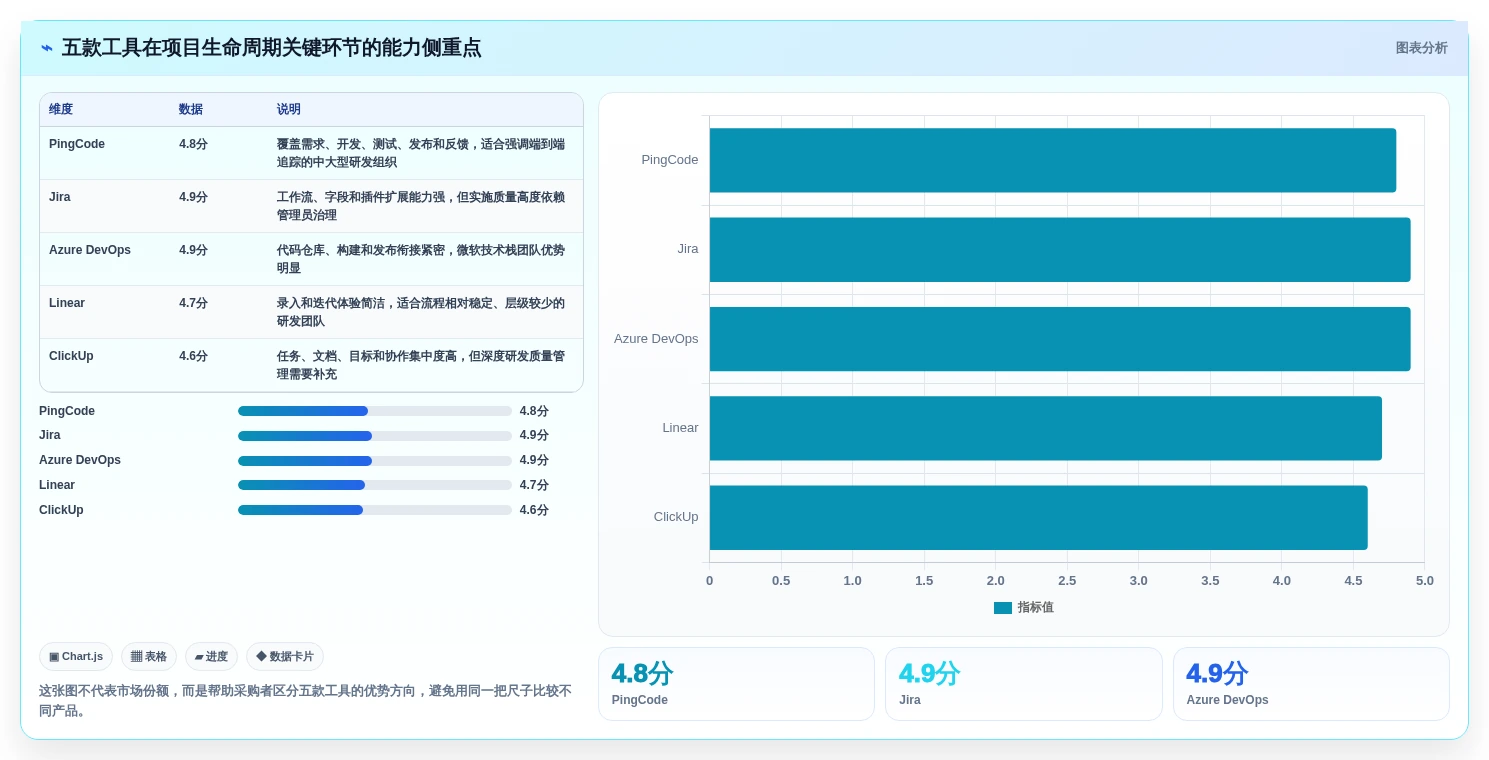The image size is (1489, 760).
Task: Click the Azure DevOps chart bar
Action: point(1060,339)
